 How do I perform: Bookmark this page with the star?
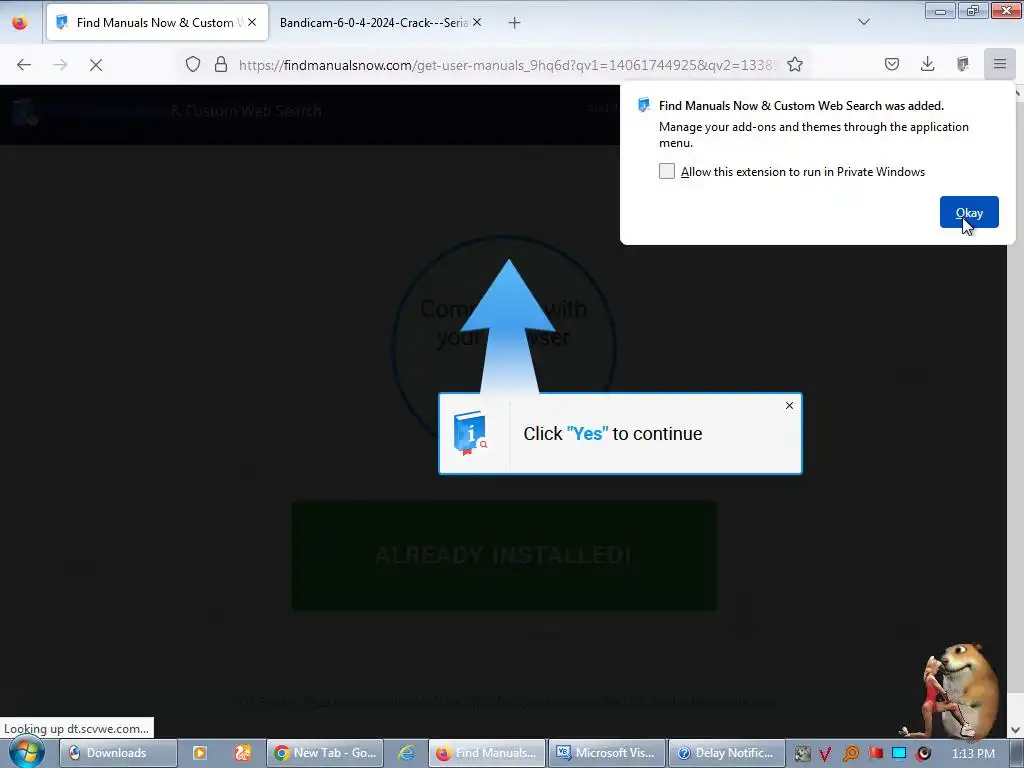795,65
